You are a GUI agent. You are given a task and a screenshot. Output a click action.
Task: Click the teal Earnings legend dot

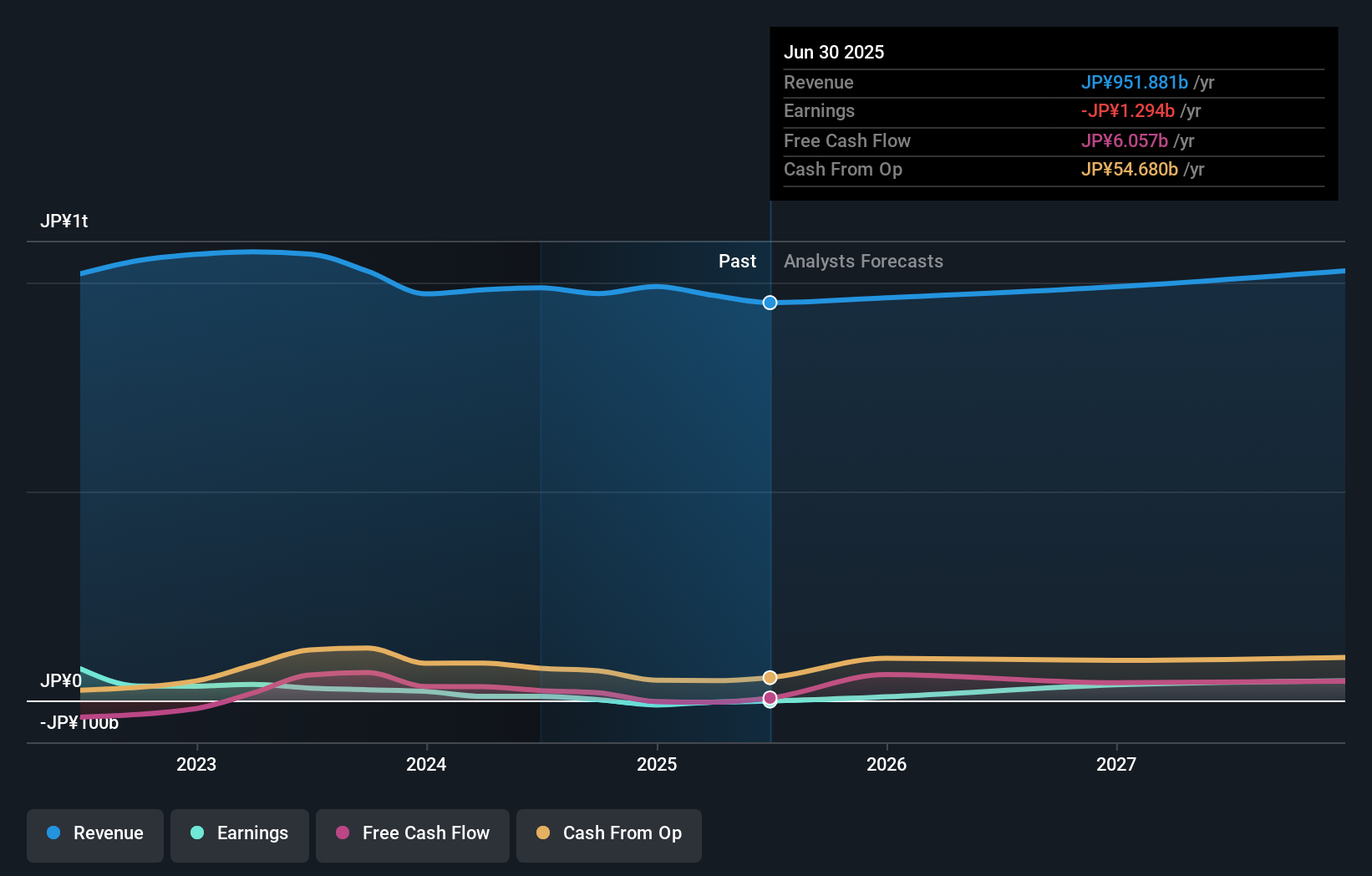point(196,833)
